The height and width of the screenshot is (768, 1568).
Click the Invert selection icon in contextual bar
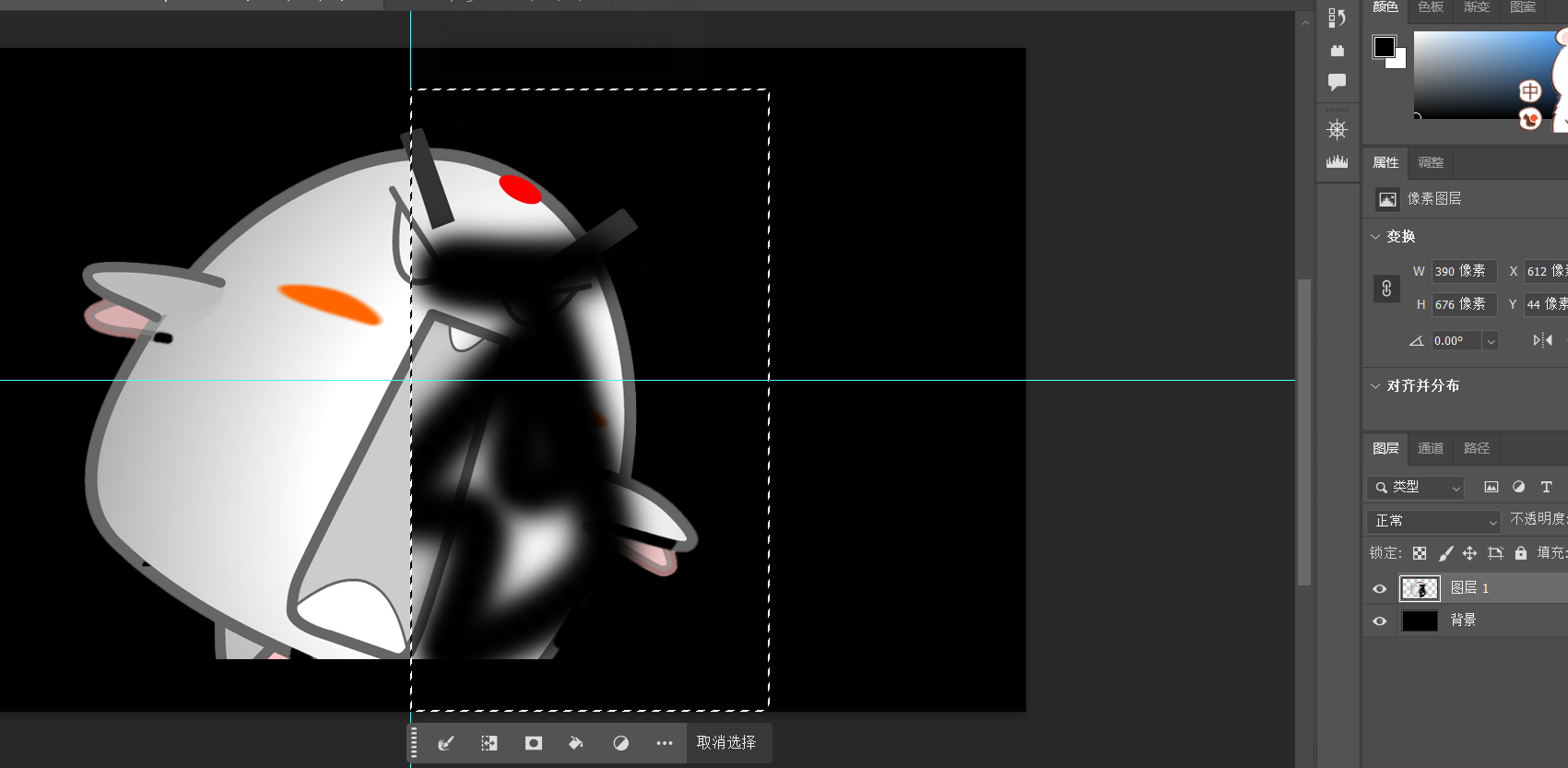point(489,743)
